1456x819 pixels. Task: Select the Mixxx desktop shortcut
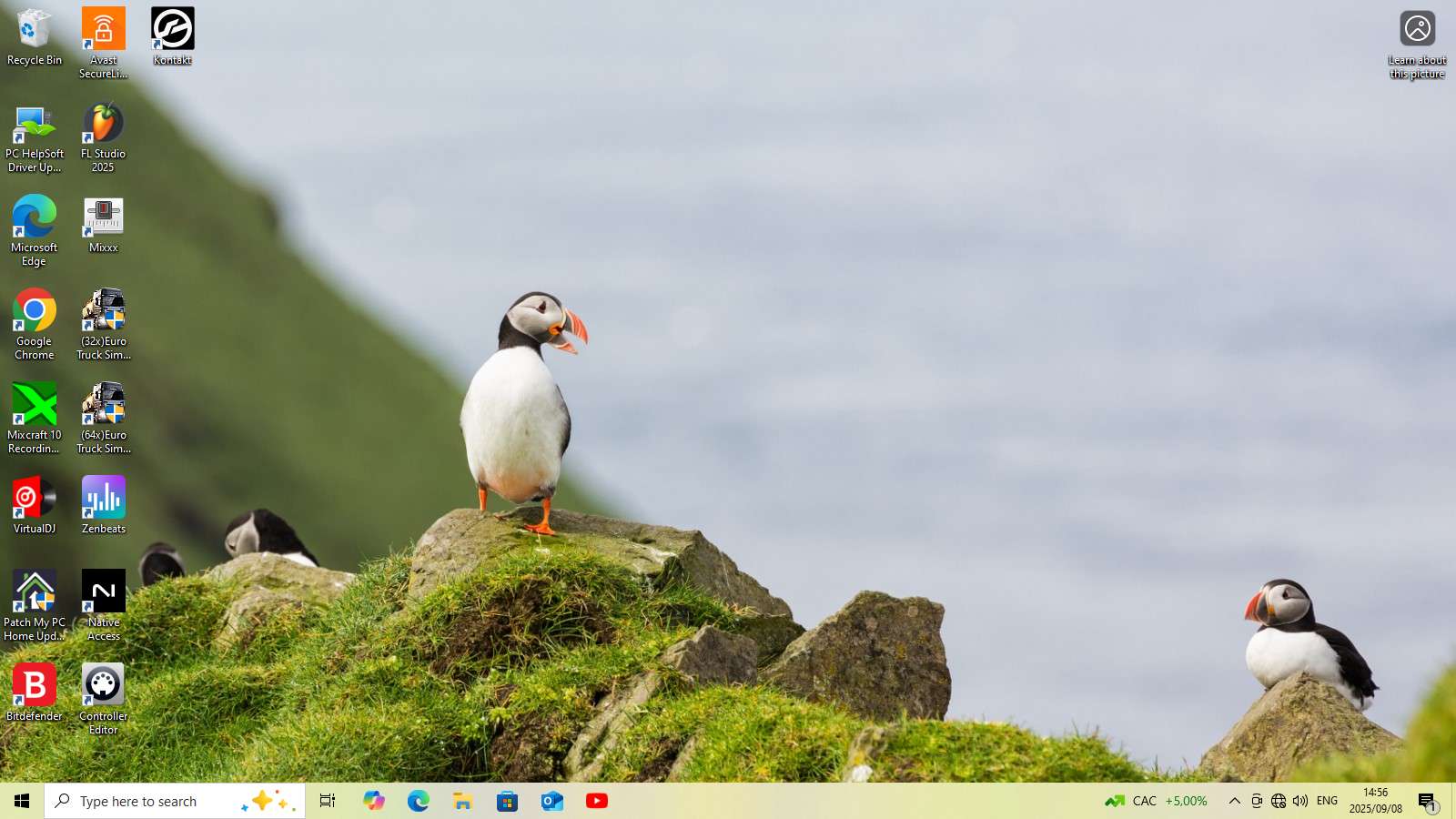point(103,218)
